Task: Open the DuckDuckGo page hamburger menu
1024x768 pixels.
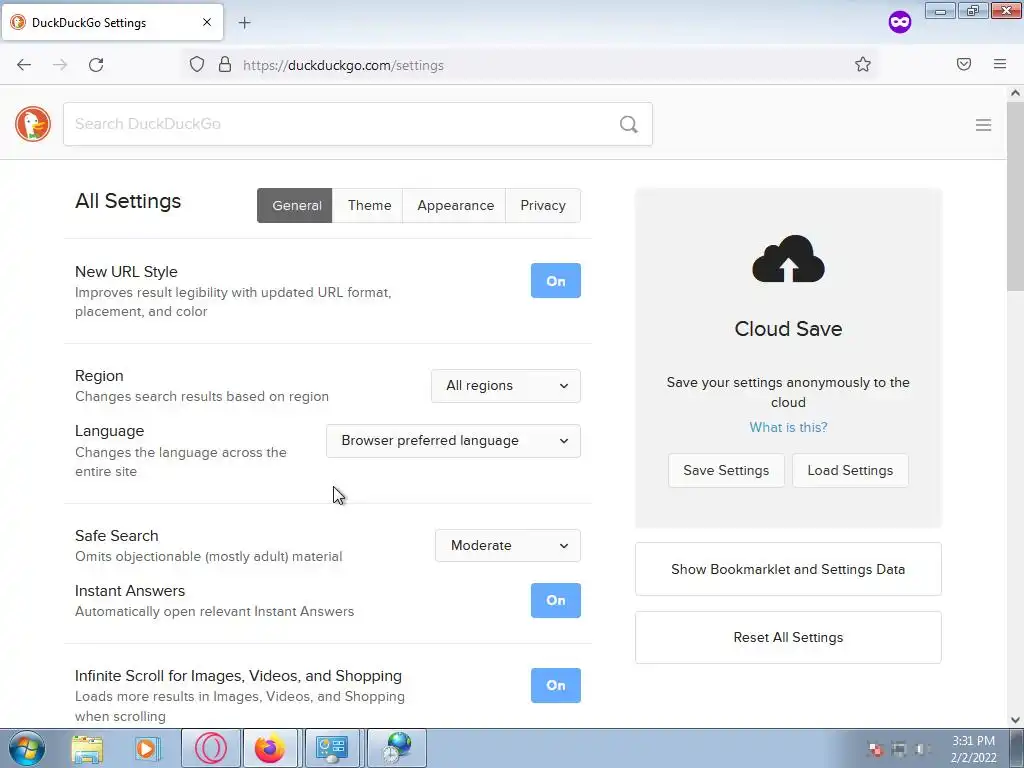Action: click(984, 125)
